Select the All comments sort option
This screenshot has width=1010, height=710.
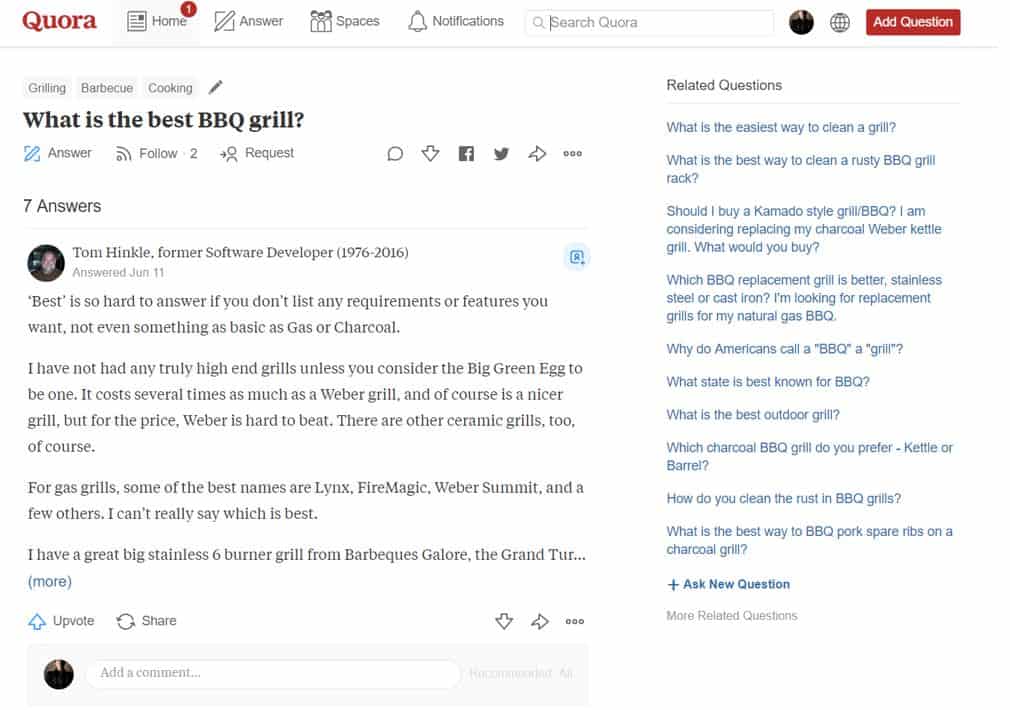[x=566, y=673]
